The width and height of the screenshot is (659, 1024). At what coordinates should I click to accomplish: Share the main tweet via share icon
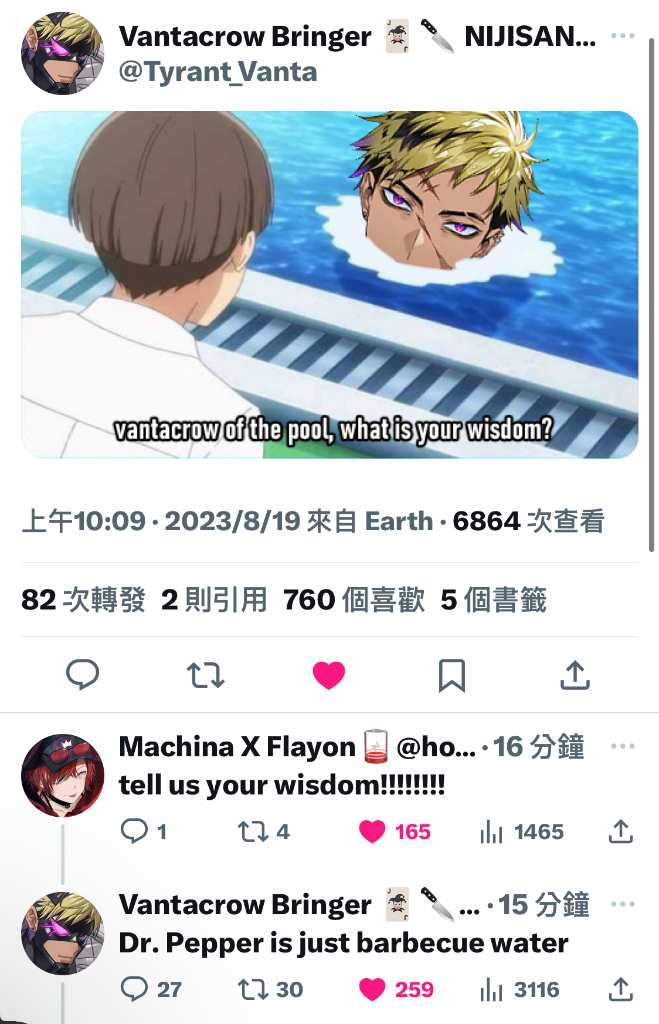575,675
